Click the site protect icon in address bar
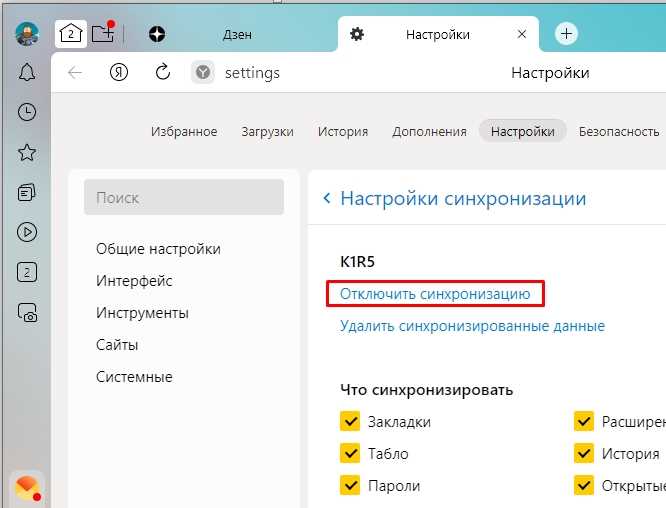Image resolution: width=666 pixels, height=508 pixels. pyautogui.click(x=203, y=73)
